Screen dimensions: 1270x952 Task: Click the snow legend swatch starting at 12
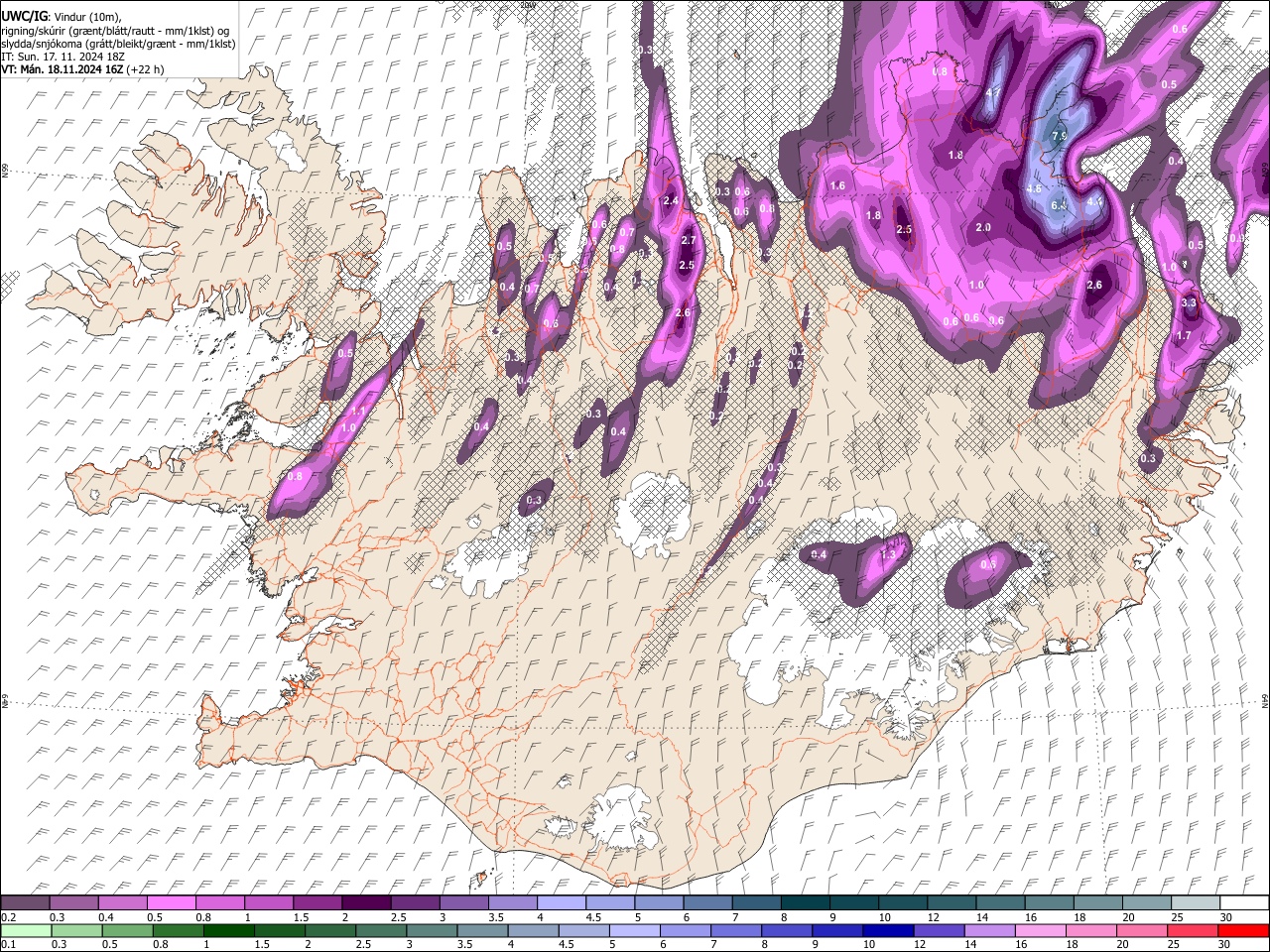pyautogui.click(x=951, y=903)
